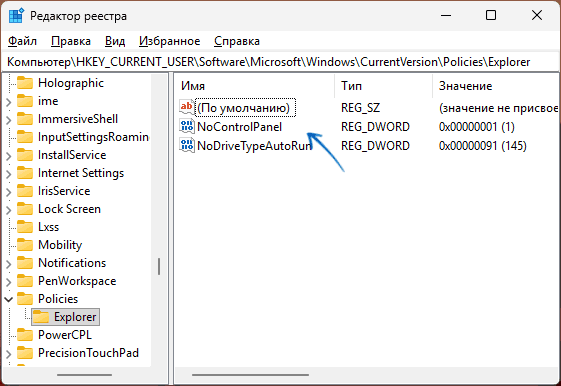Click the ime folder icon
The image size is (561, 386).
[25, 101]
